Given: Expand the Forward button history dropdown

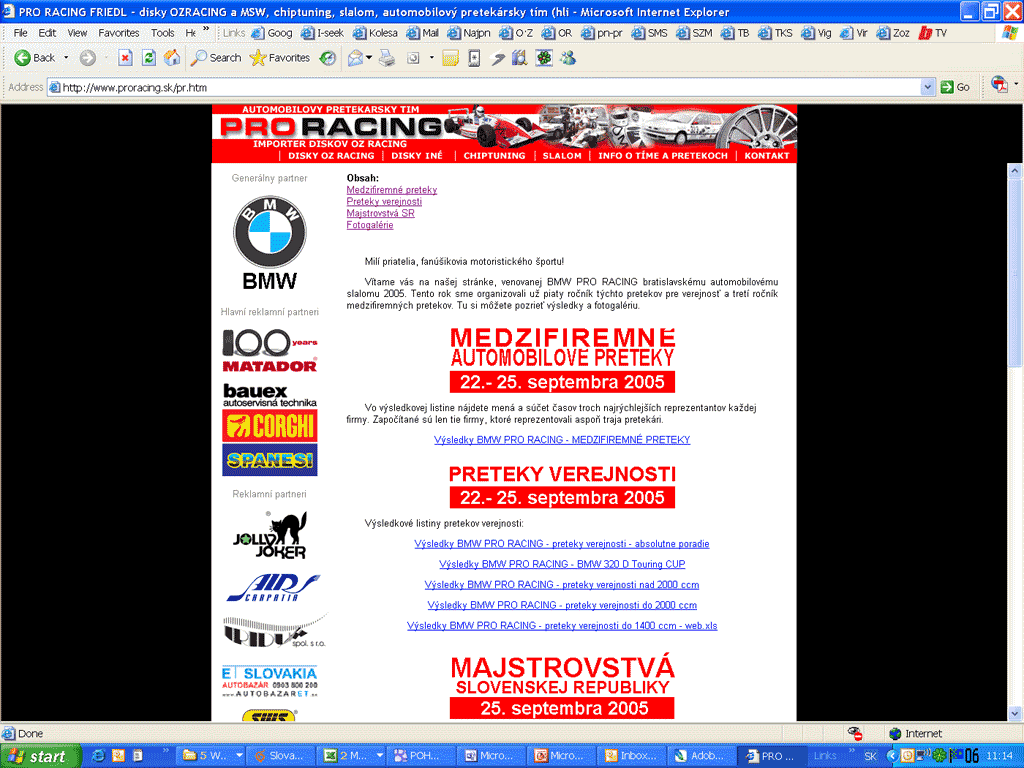Looking at the screenshot, I should pyautogui.click(x=105, y=58).
